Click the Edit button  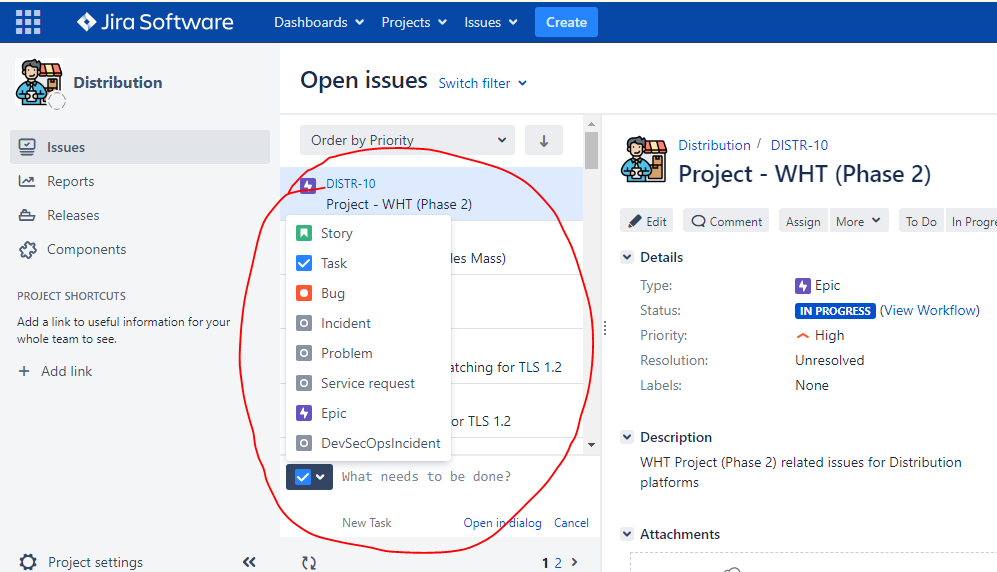pos(647,221)
